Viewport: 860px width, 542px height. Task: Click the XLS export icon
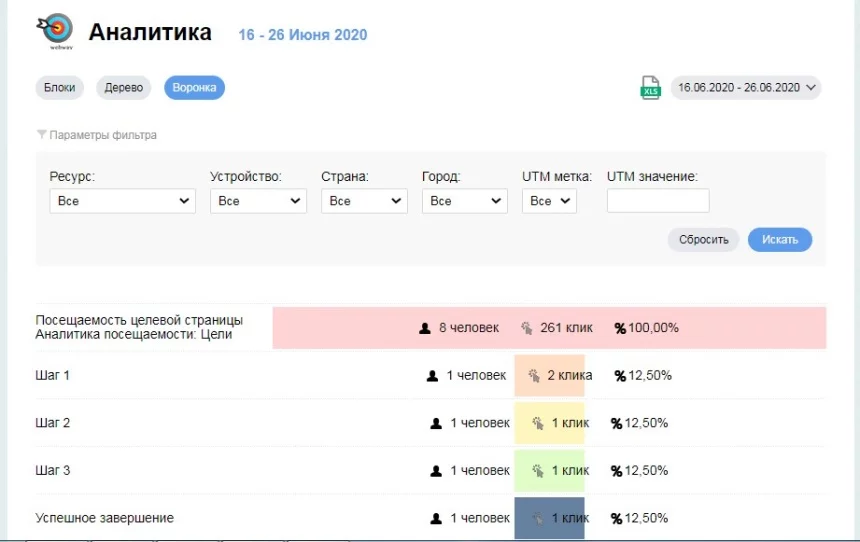[x=650, y=88]
